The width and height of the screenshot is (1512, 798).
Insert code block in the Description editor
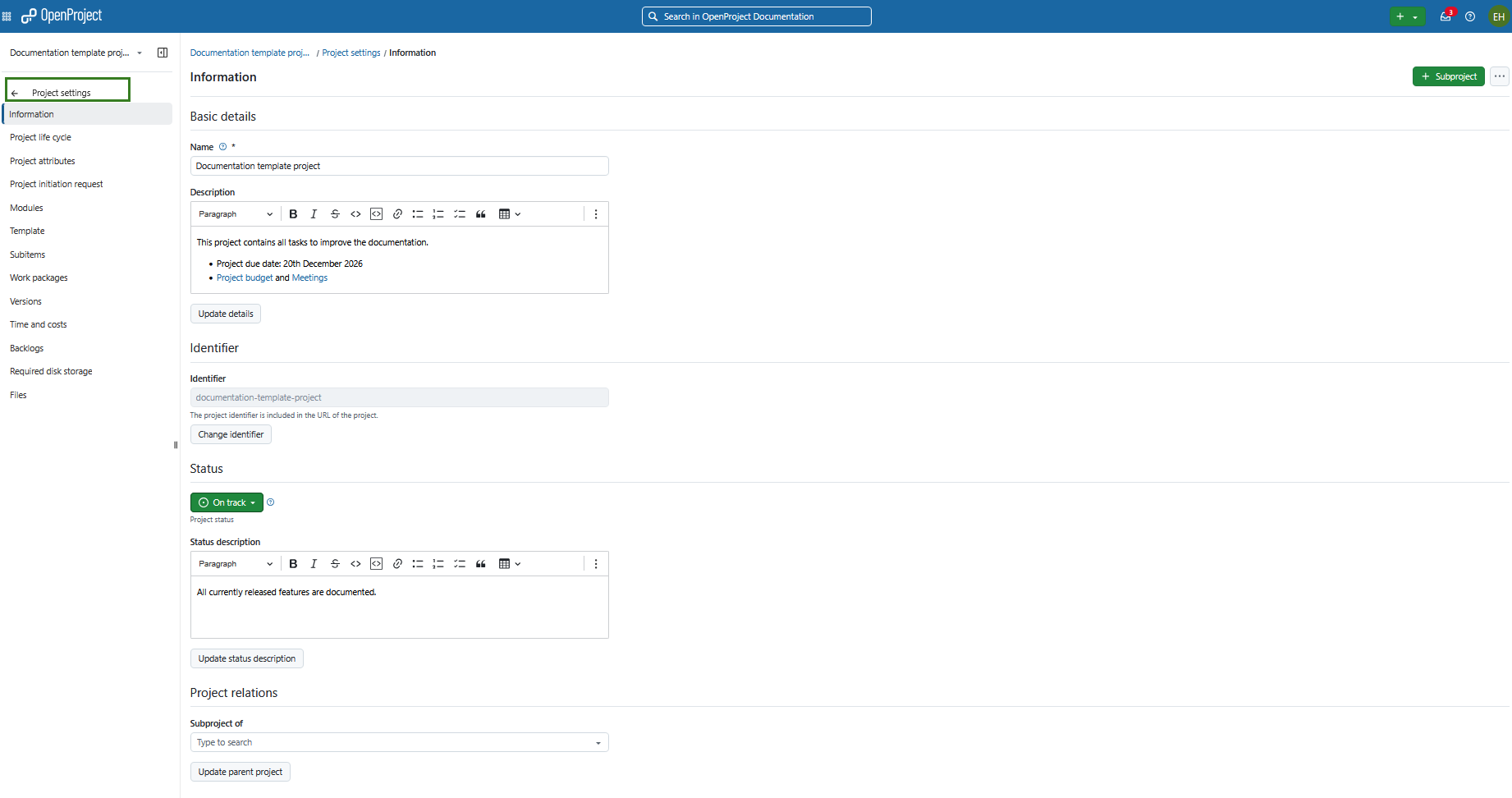point(376,214)
